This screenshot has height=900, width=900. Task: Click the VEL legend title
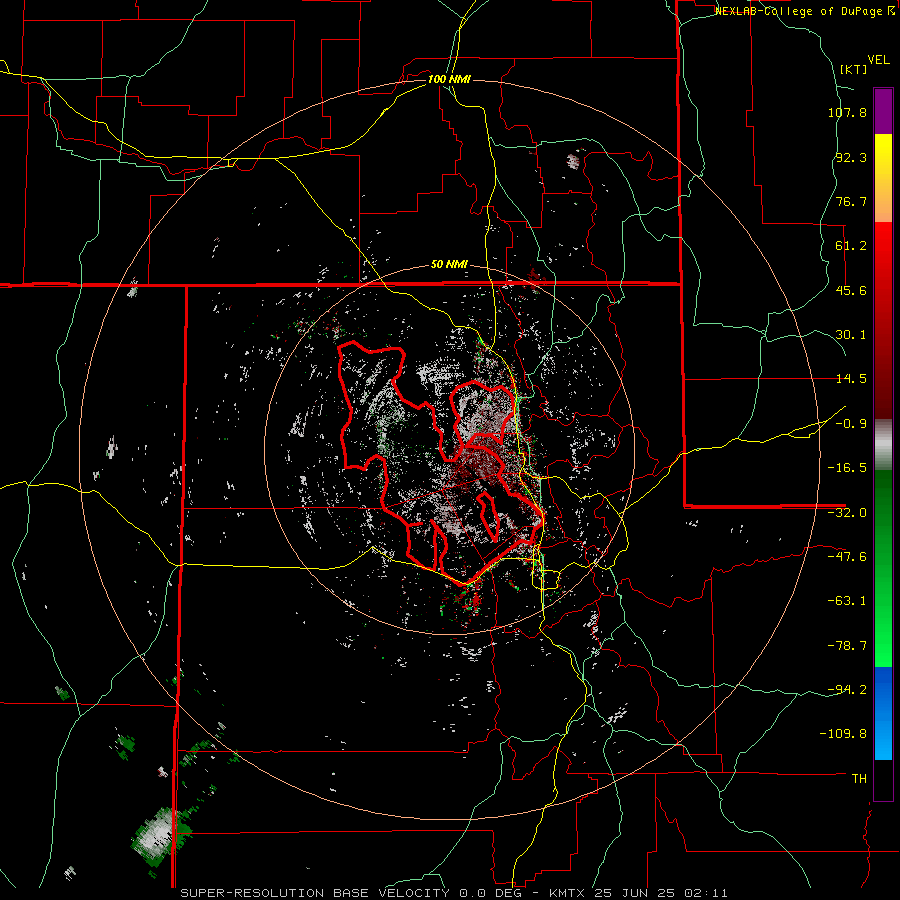pos(878,60)
